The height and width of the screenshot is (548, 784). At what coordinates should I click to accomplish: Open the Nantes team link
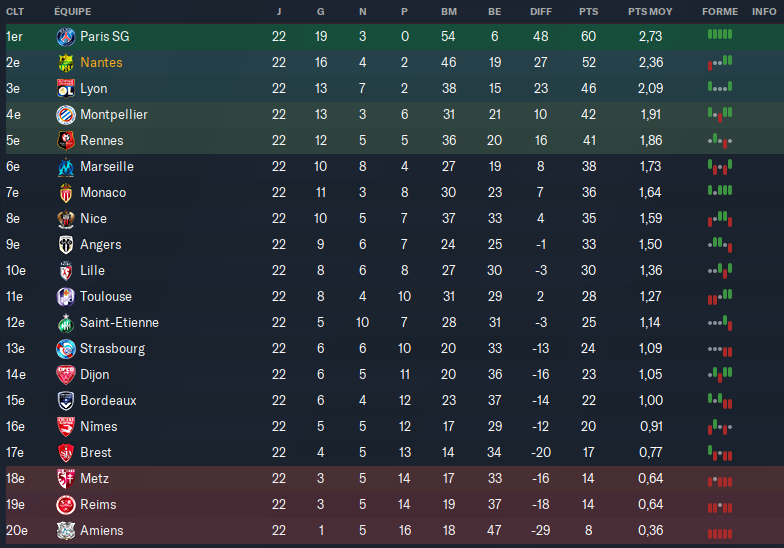coord(101,63)
